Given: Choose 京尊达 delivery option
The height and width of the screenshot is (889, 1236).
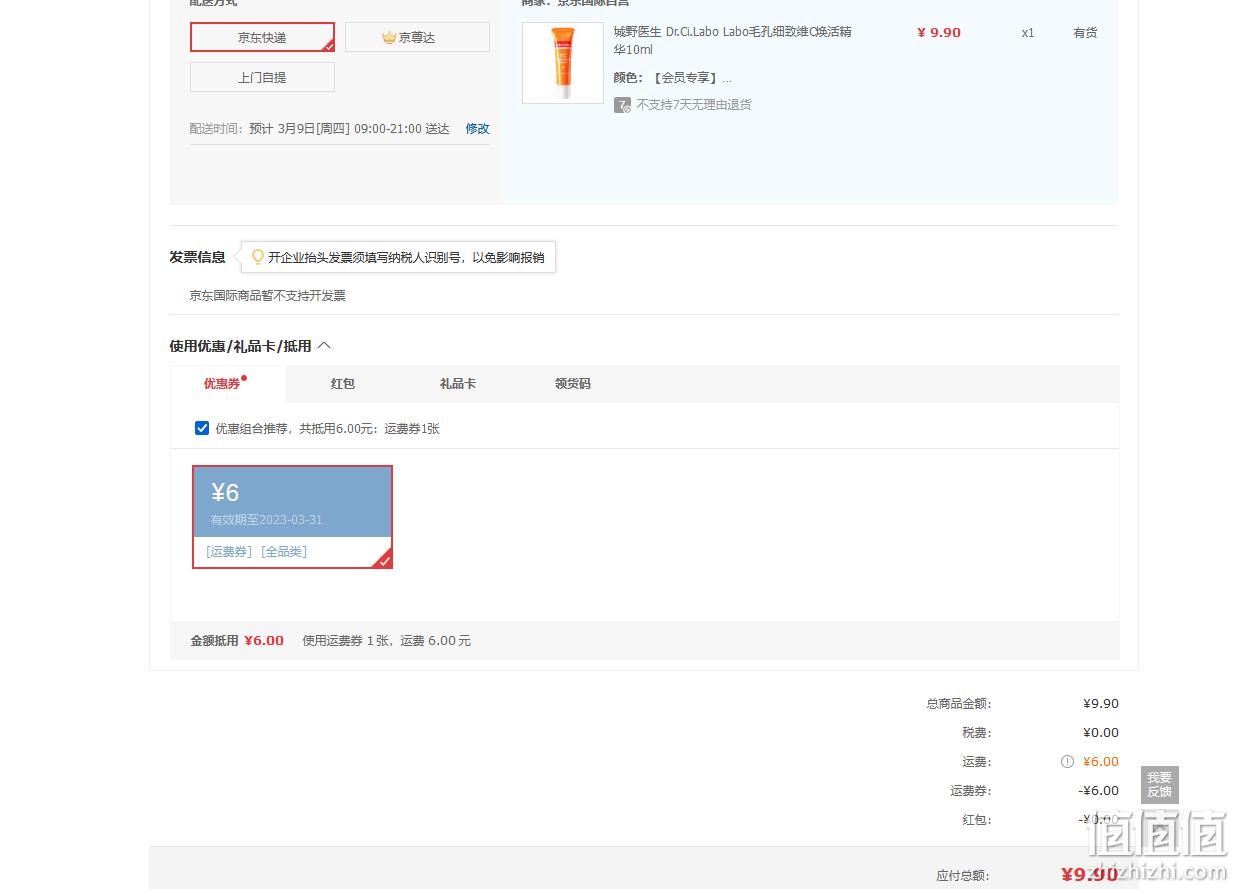Looking at the screenshot, I should coord(417,37).
